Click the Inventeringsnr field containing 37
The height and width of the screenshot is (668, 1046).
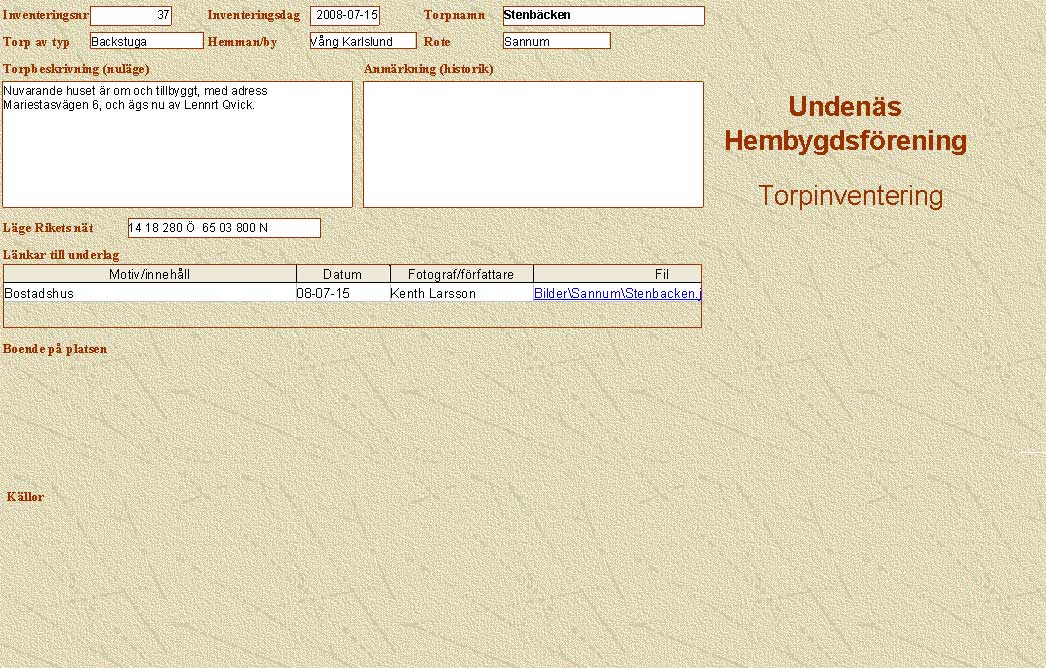(131, 16)
